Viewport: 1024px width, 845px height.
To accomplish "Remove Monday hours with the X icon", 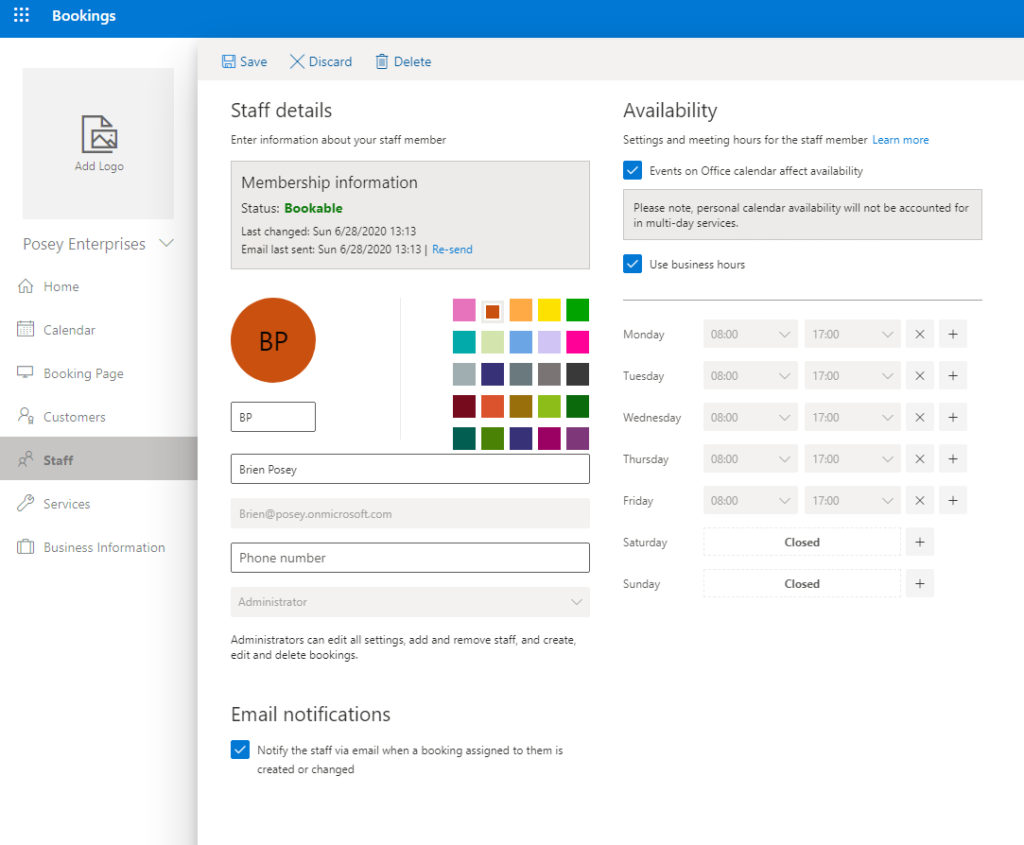I will point(920,334).
